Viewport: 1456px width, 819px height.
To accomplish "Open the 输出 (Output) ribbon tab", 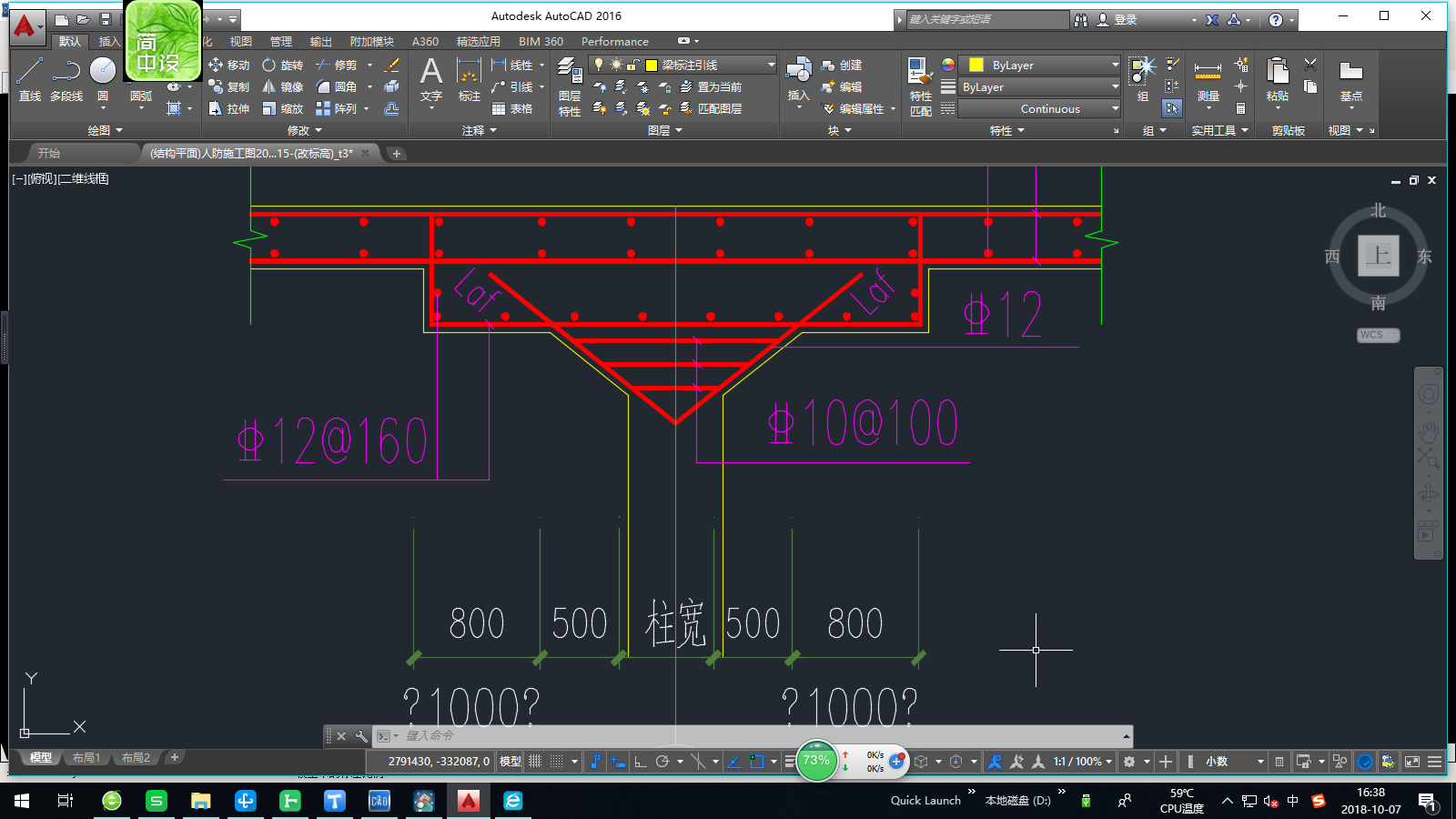I will pyautogui.click(x=320, y=41).
